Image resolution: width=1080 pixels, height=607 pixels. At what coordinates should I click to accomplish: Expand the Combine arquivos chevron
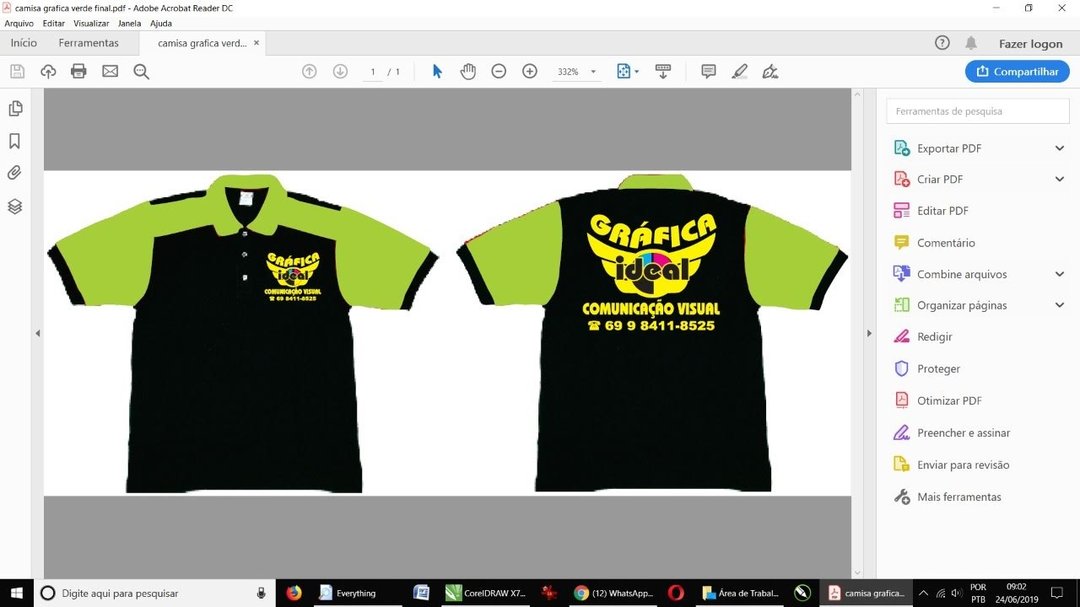pyautogui.click(x=1059, y=274)
